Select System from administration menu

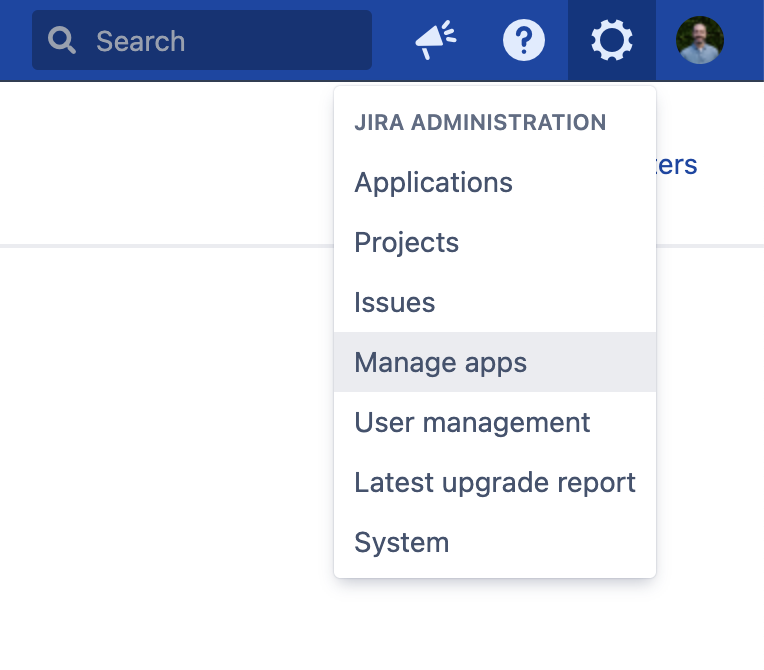[495, 542]
